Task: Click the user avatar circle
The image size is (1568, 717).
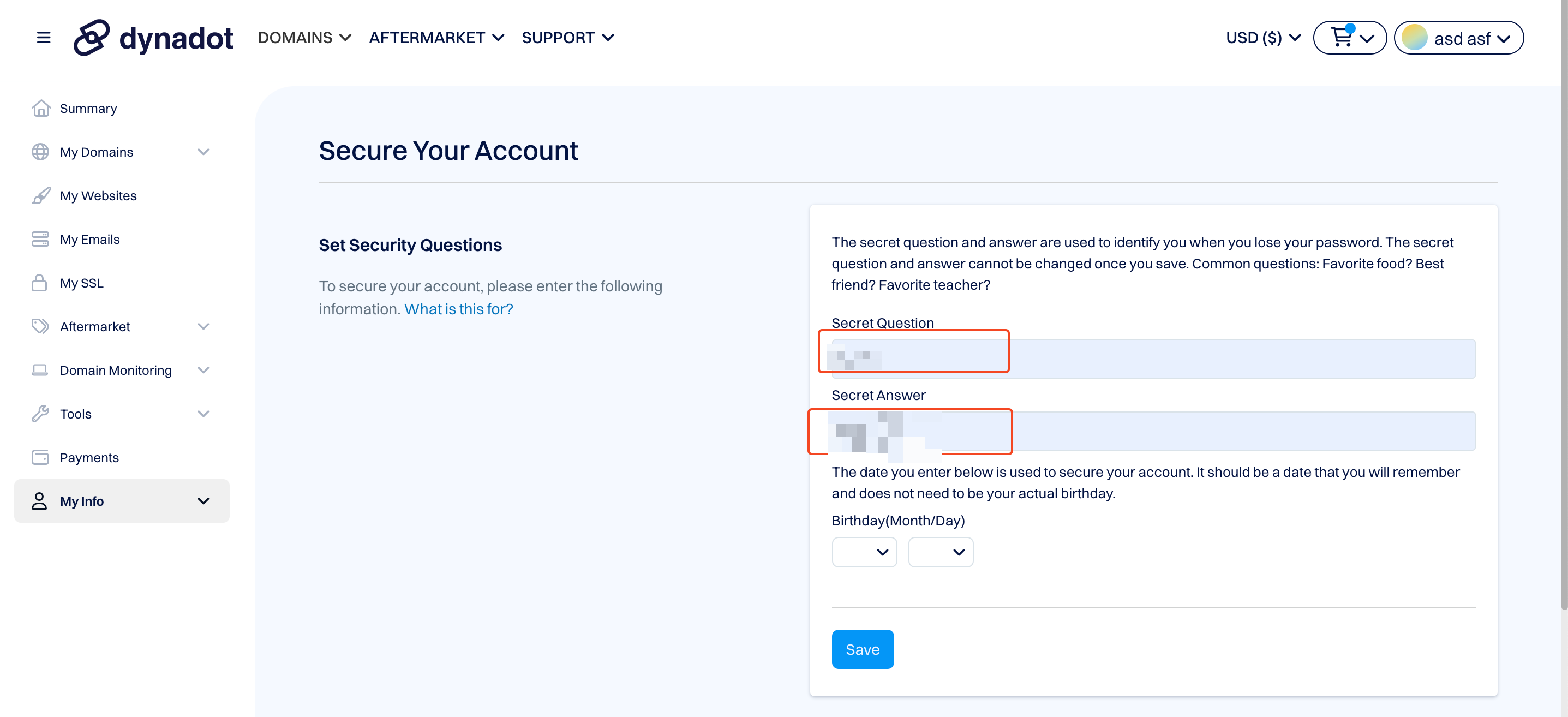Action: coord(1414,38)
